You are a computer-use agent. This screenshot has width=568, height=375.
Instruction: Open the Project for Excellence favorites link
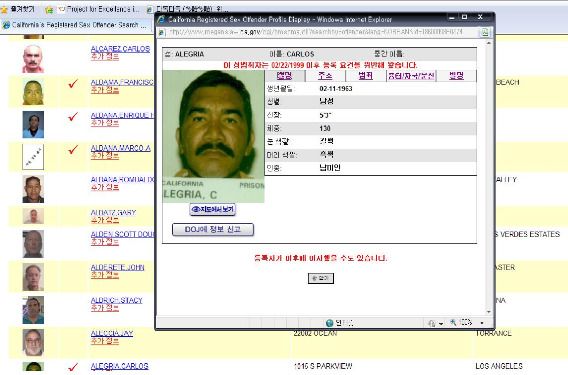99,9
